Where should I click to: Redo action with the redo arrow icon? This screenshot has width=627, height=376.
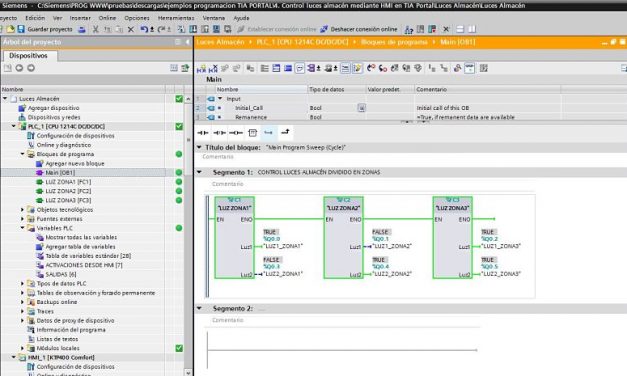162,29
